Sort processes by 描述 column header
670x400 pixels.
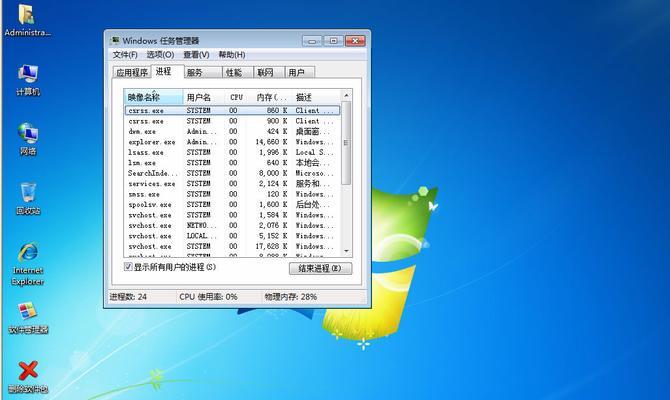tap(317, 97)
